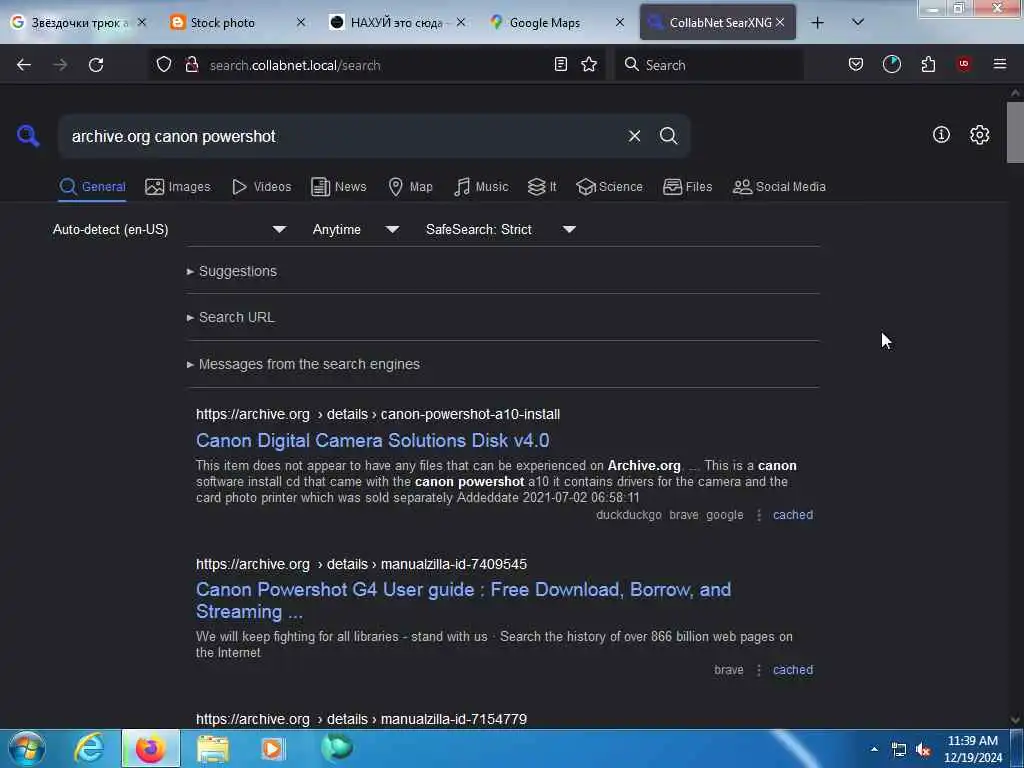Open cached link for G4 User guide result
The image size is (1024, 768).
coord(793,670)
